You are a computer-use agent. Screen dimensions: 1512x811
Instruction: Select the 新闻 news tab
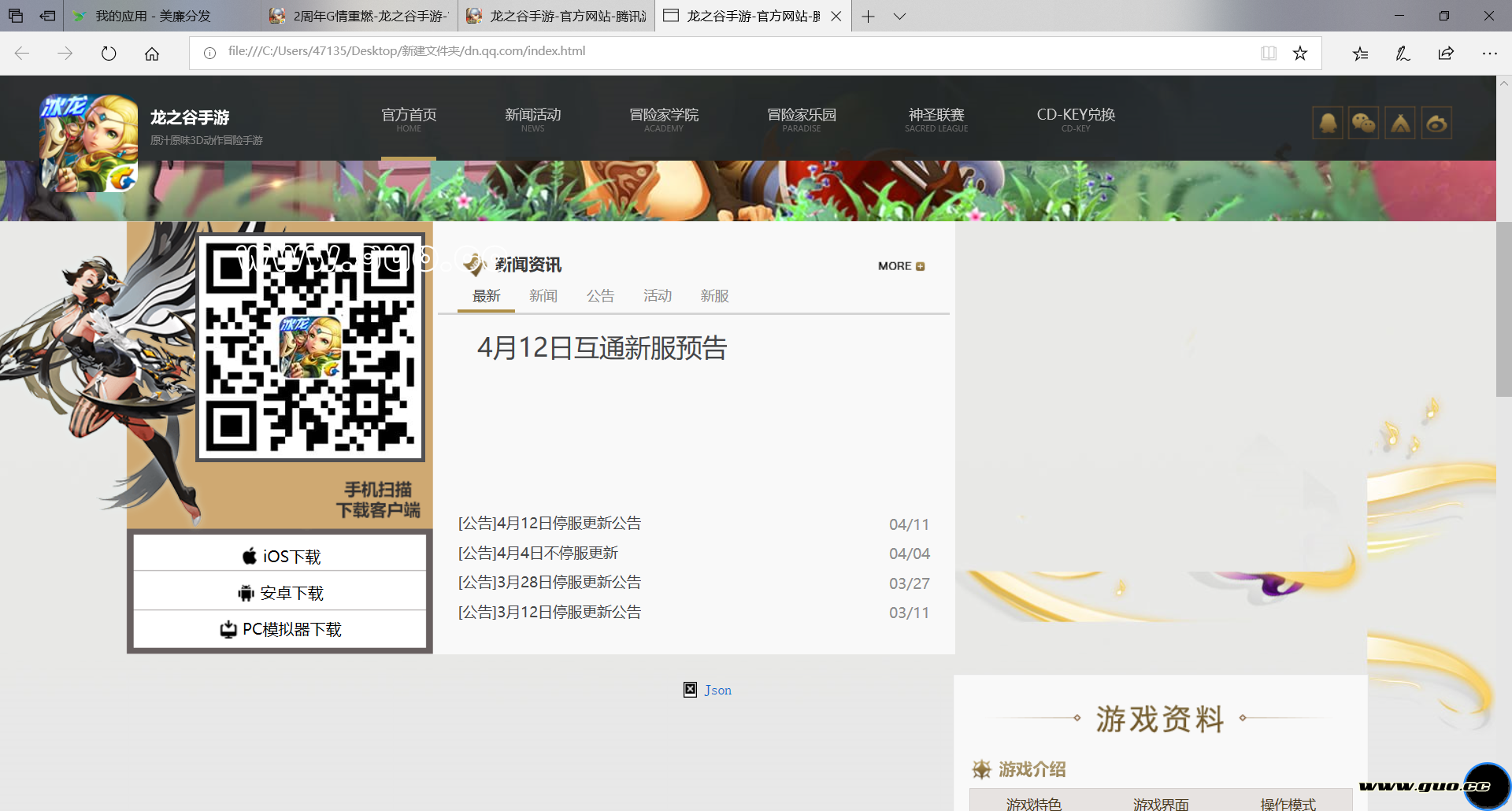[543, 296]
